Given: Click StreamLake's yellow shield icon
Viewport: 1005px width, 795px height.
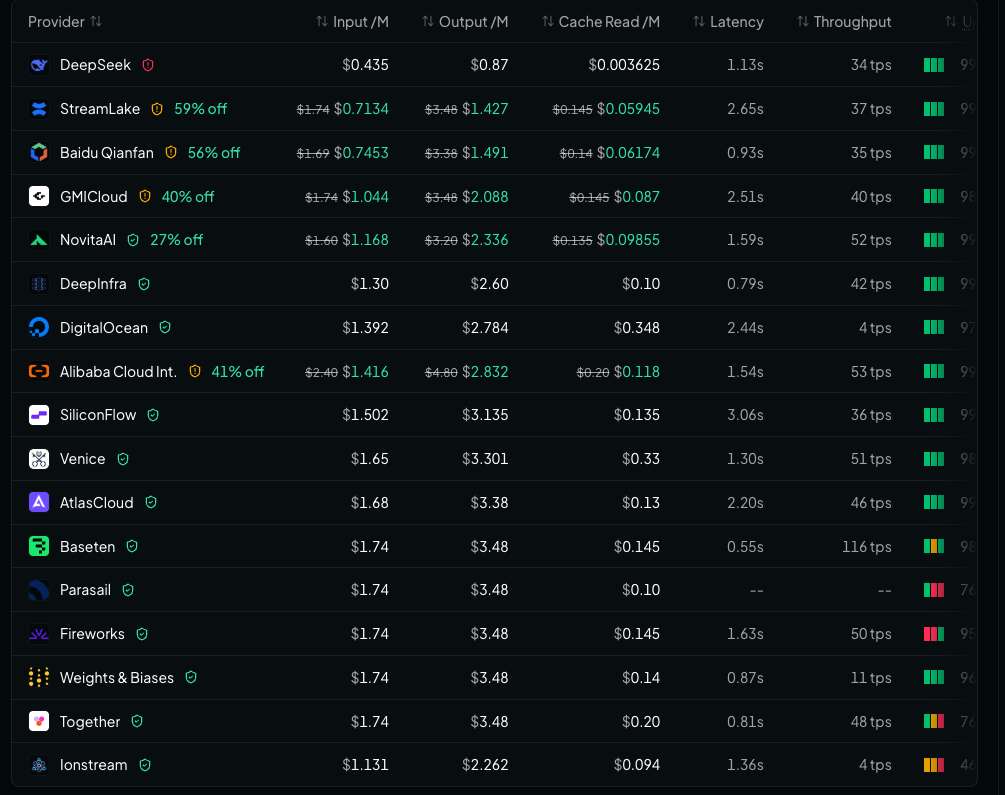Looking at the screenshot, I should [x=157, y=109].
